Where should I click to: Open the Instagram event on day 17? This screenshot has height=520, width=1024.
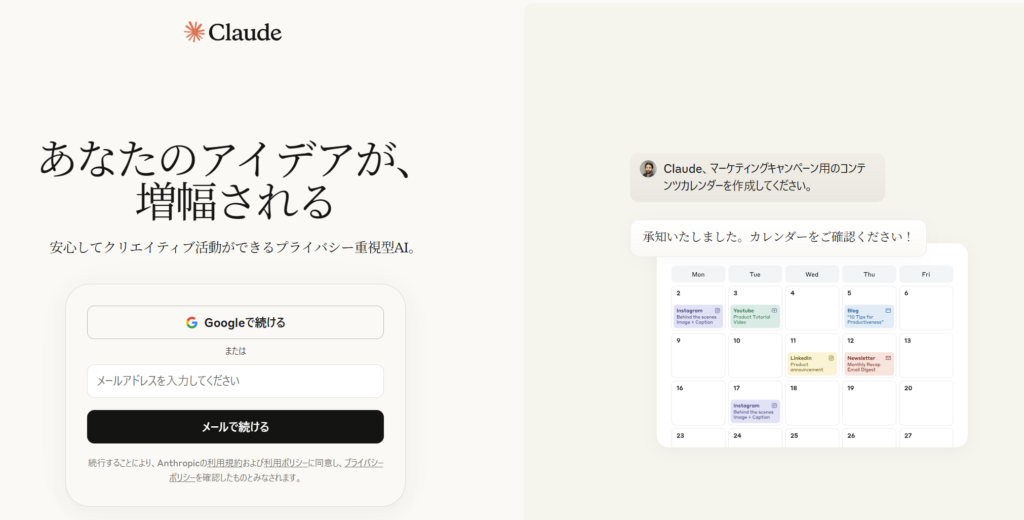tap(755, 412)
